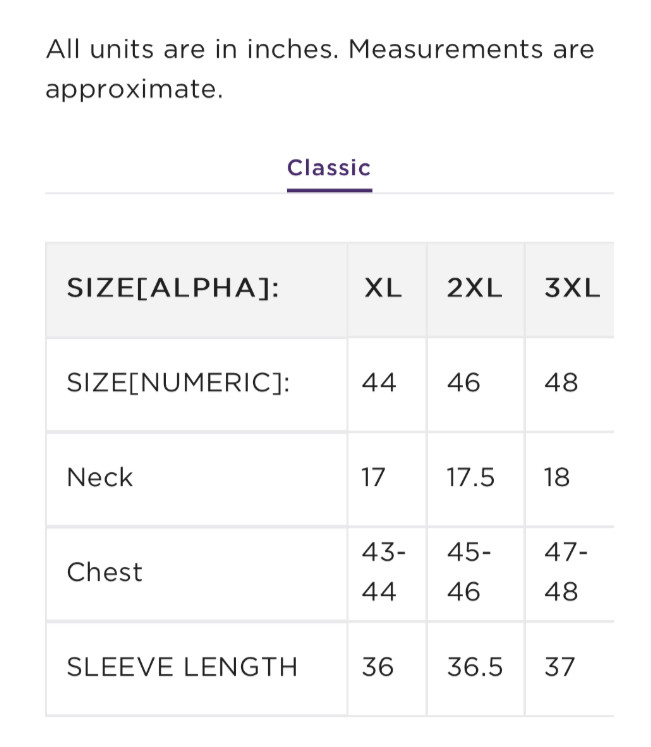Select the Classic fit tab
Viewport: 651px width, 747px height.
pos(328,168)
